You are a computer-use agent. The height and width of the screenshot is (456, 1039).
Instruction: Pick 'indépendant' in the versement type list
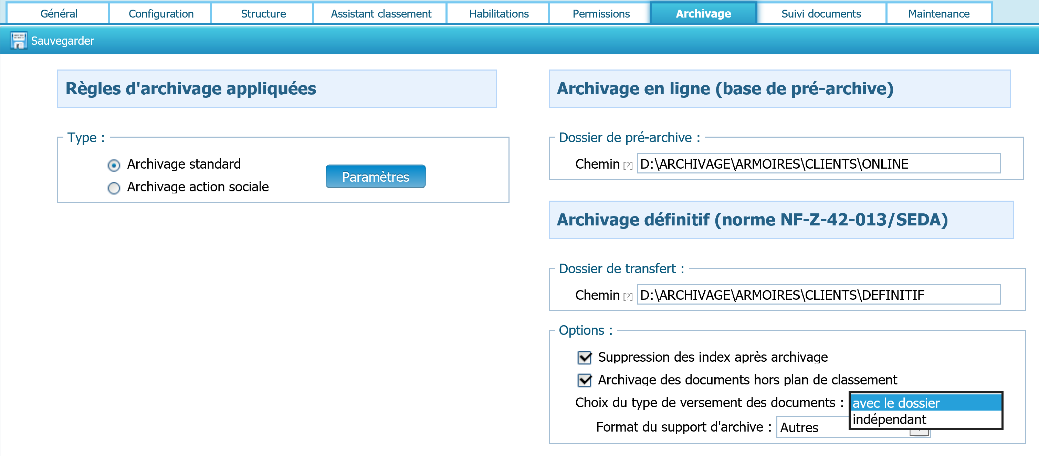(924, 419)
